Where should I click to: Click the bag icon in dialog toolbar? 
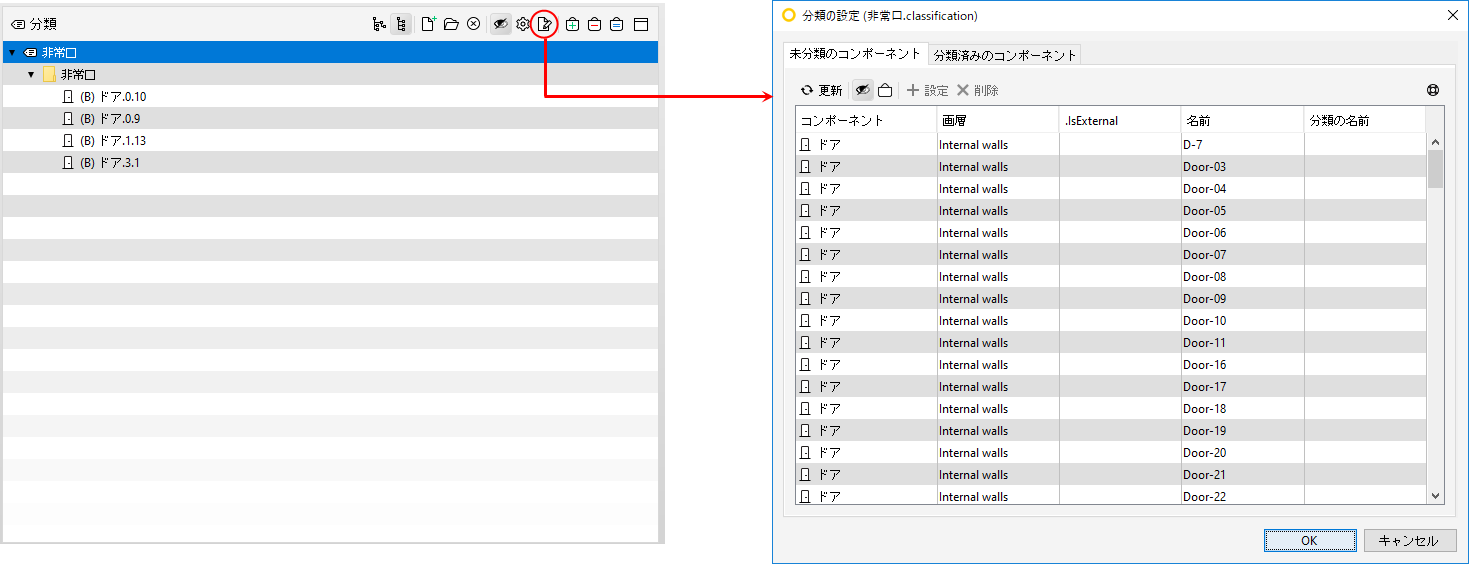[885, 90]
